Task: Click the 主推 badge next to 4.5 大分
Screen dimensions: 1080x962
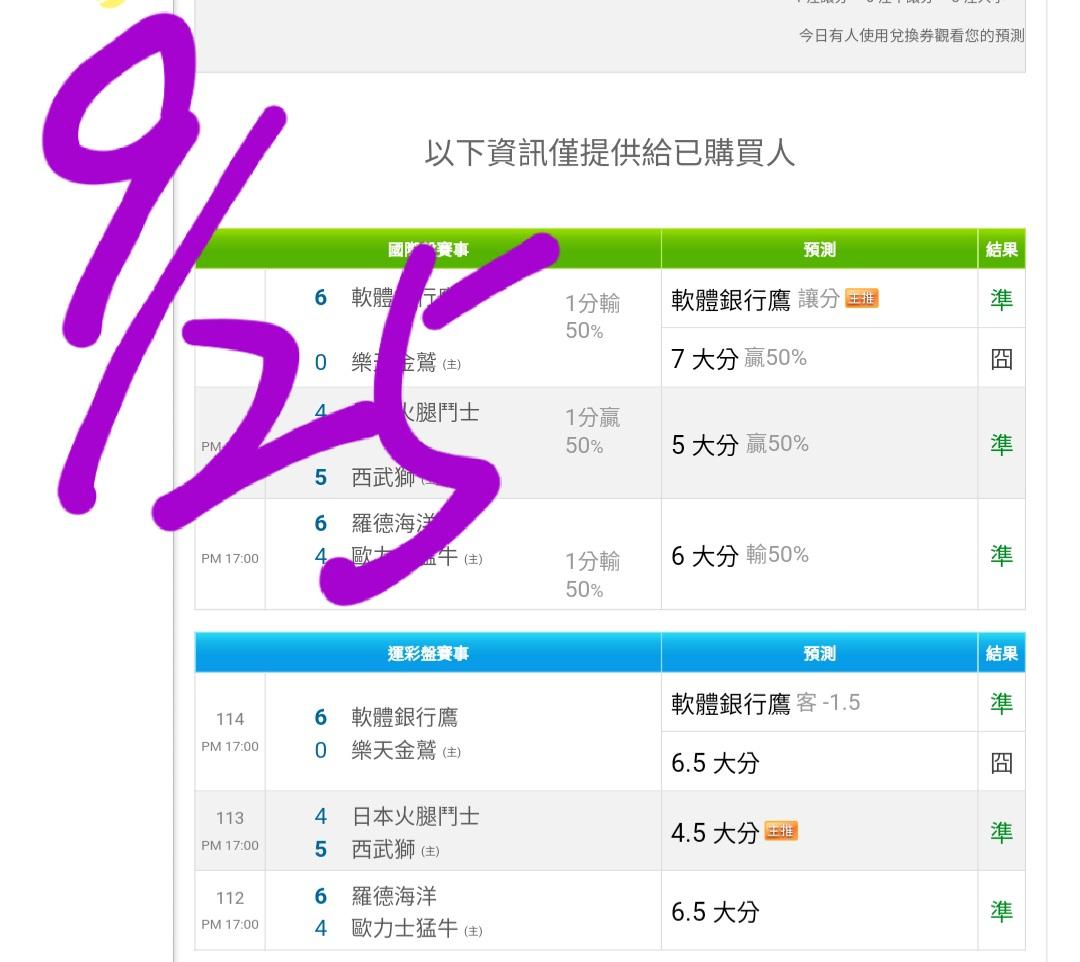Action: click(781, 831)
